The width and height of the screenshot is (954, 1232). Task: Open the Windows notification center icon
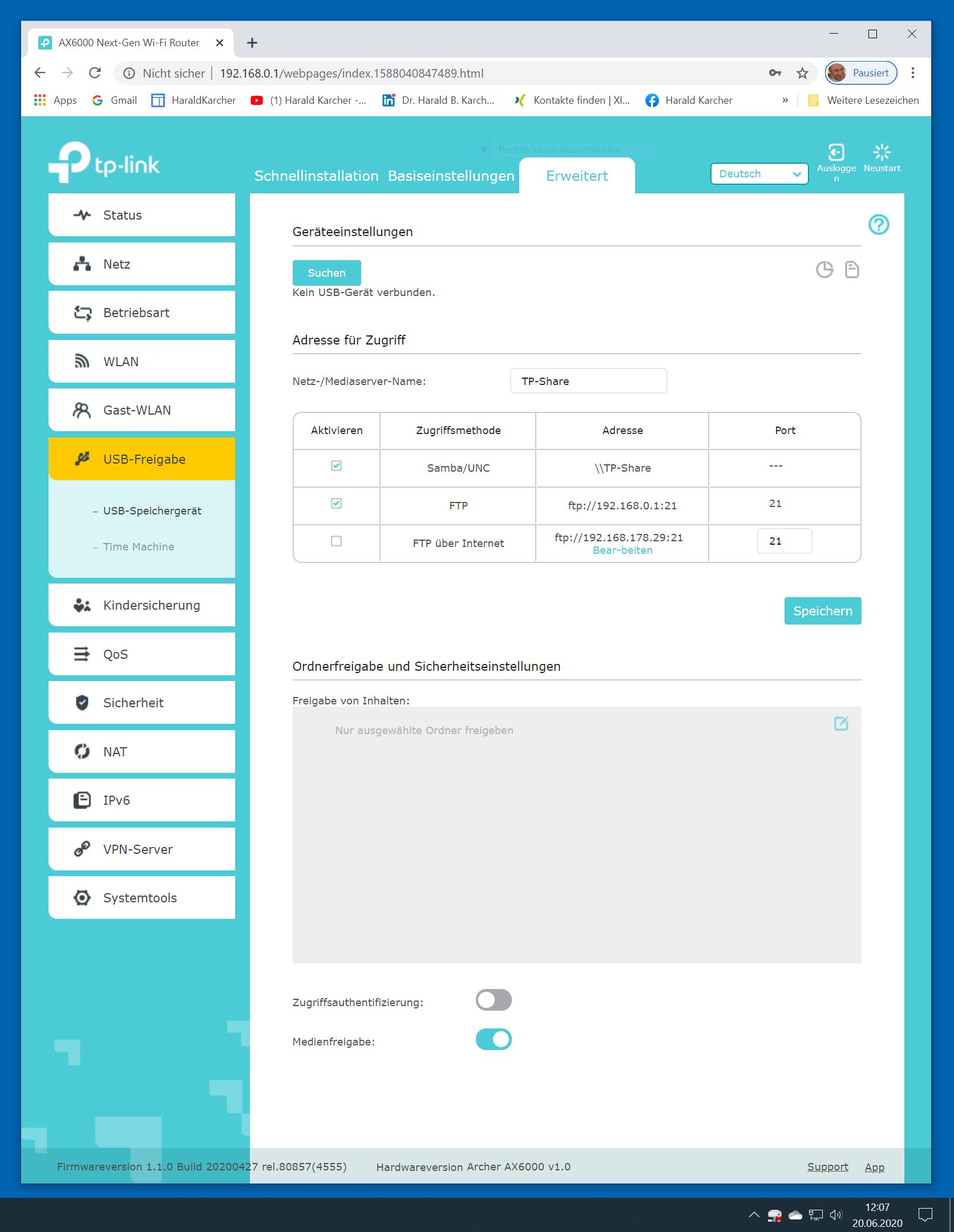925,1215
